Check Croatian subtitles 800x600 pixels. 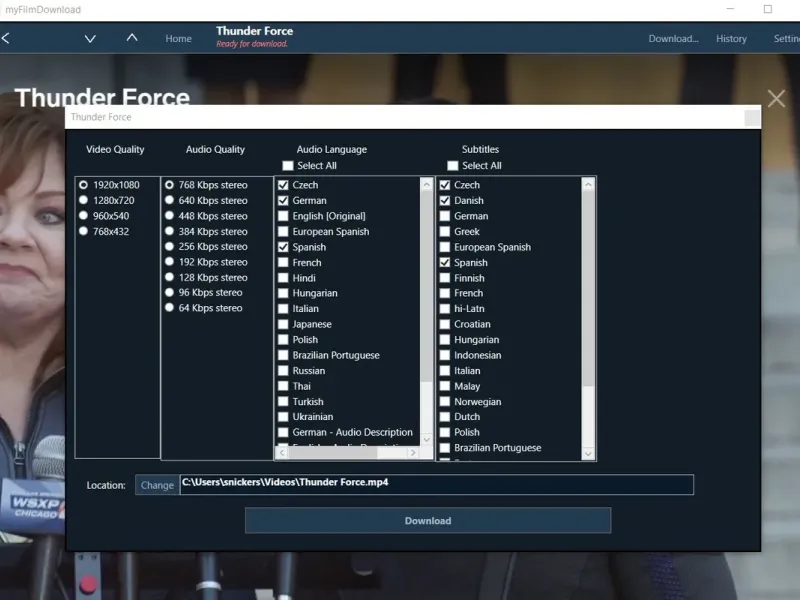point(445,324)
